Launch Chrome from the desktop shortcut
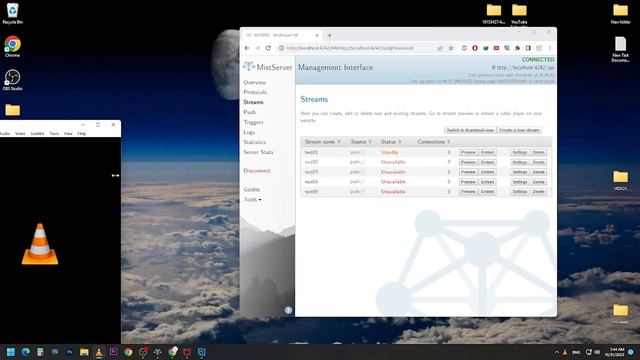 click(x=13, y=47)
